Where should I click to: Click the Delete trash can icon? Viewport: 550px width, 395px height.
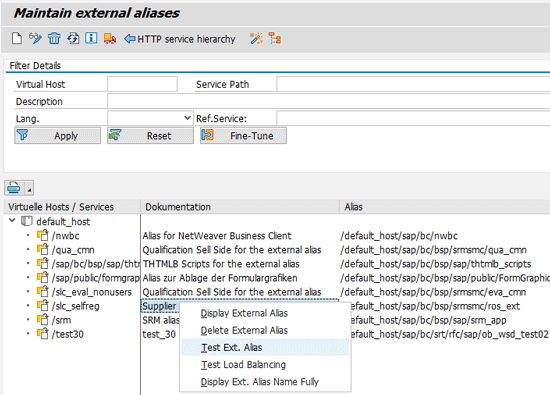coord(54,38)
